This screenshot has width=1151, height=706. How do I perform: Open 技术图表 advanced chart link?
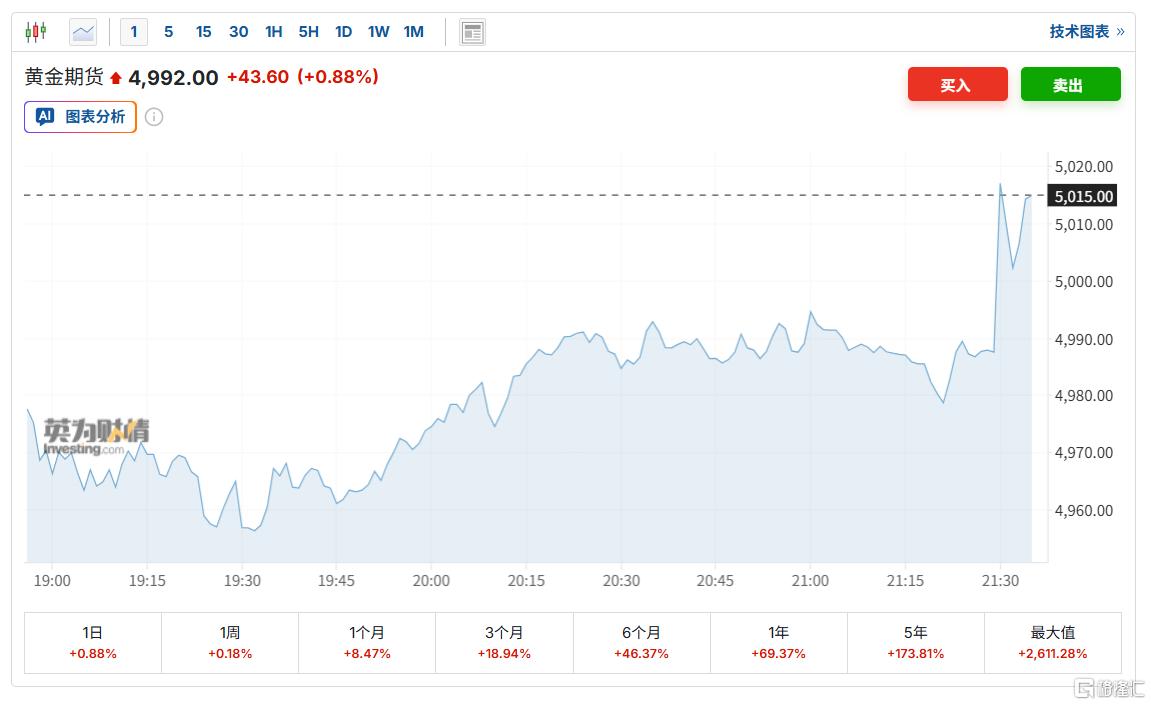[x=1086, y=32]
